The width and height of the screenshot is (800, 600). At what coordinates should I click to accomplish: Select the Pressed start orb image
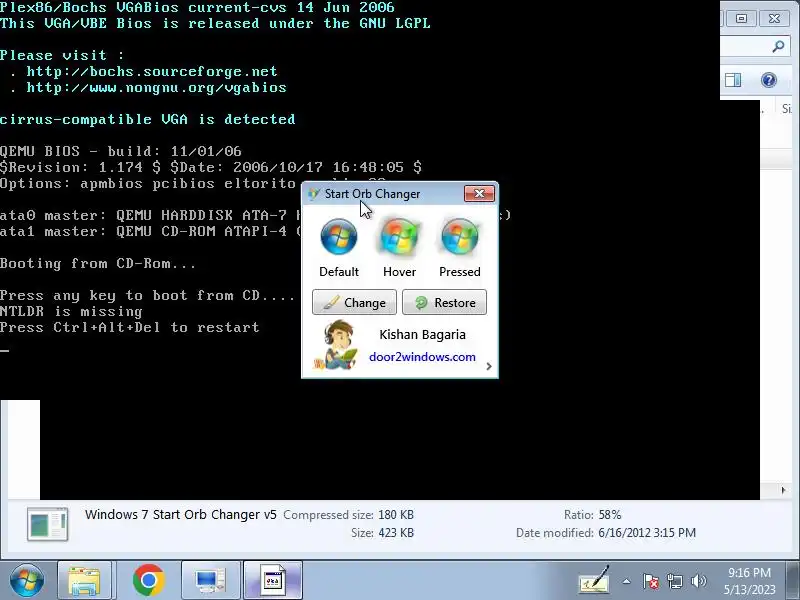[x=460, y=236]
